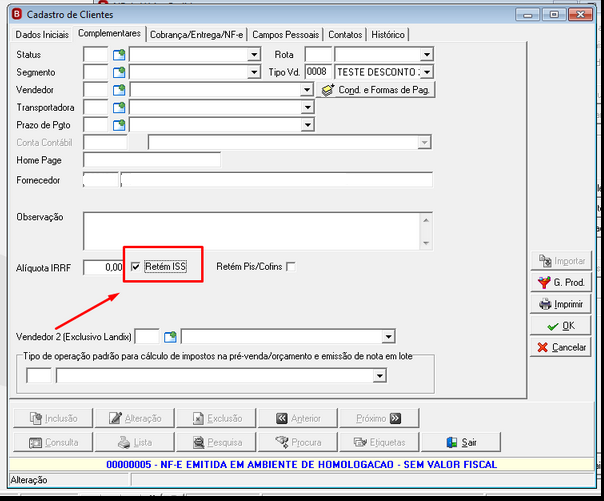
Task: Go to the Campos Pessoais tab
Action: [285, 35]
